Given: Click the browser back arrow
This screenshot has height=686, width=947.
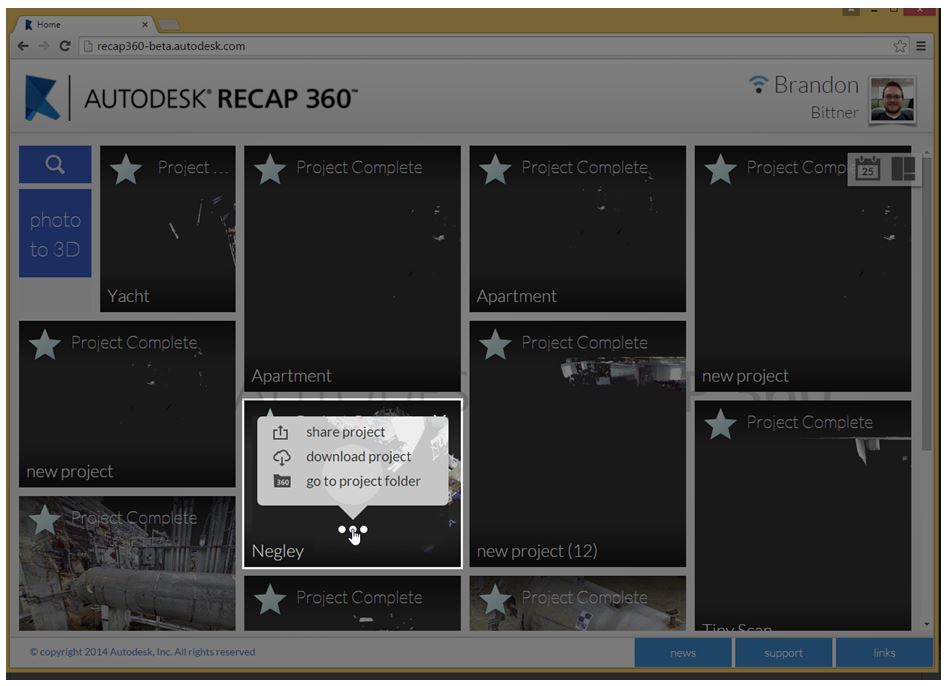Looking at the screenshot, I should click(x=23, y=46).
